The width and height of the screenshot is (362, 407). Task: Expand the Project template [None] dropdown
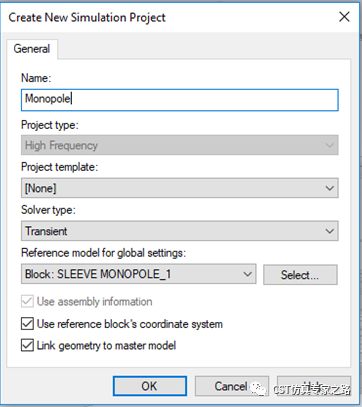tap(180, 188)
